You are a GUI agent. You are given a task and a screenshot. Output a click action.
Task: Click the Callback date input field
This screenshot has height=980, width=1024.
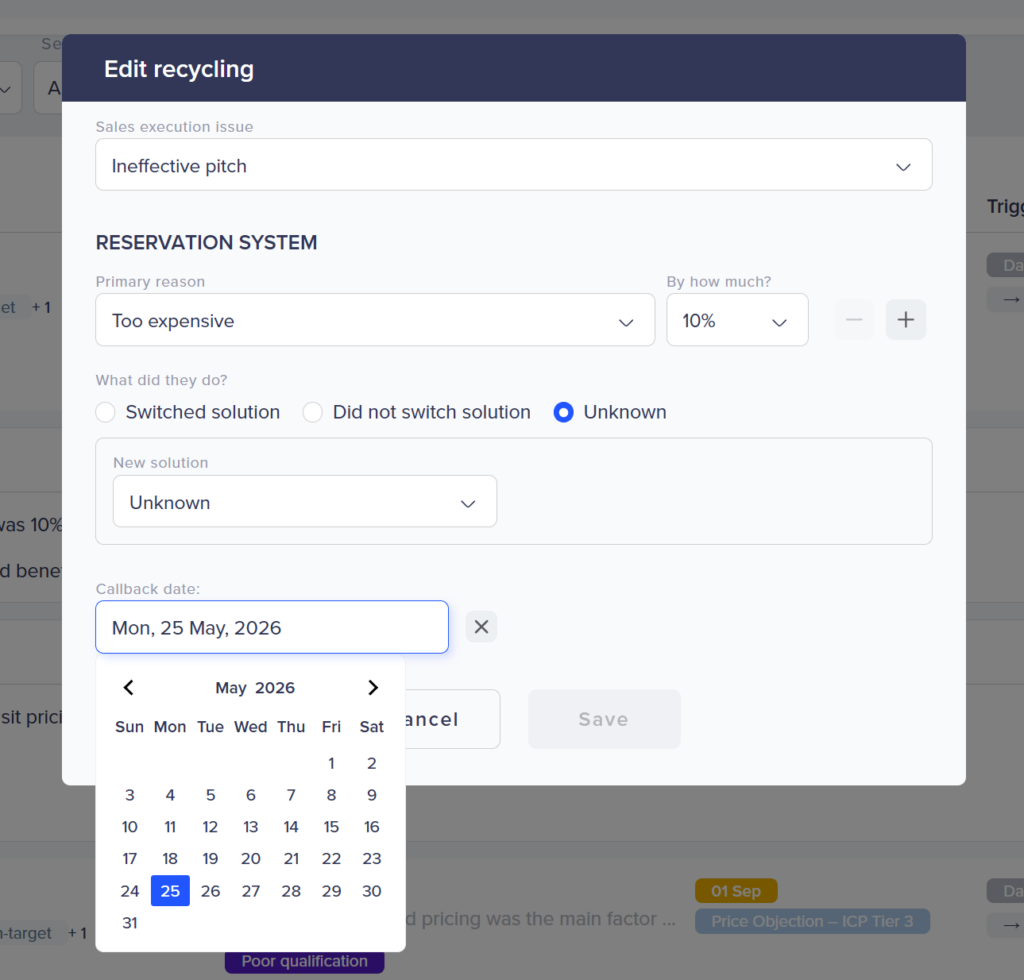pos(271,627)
